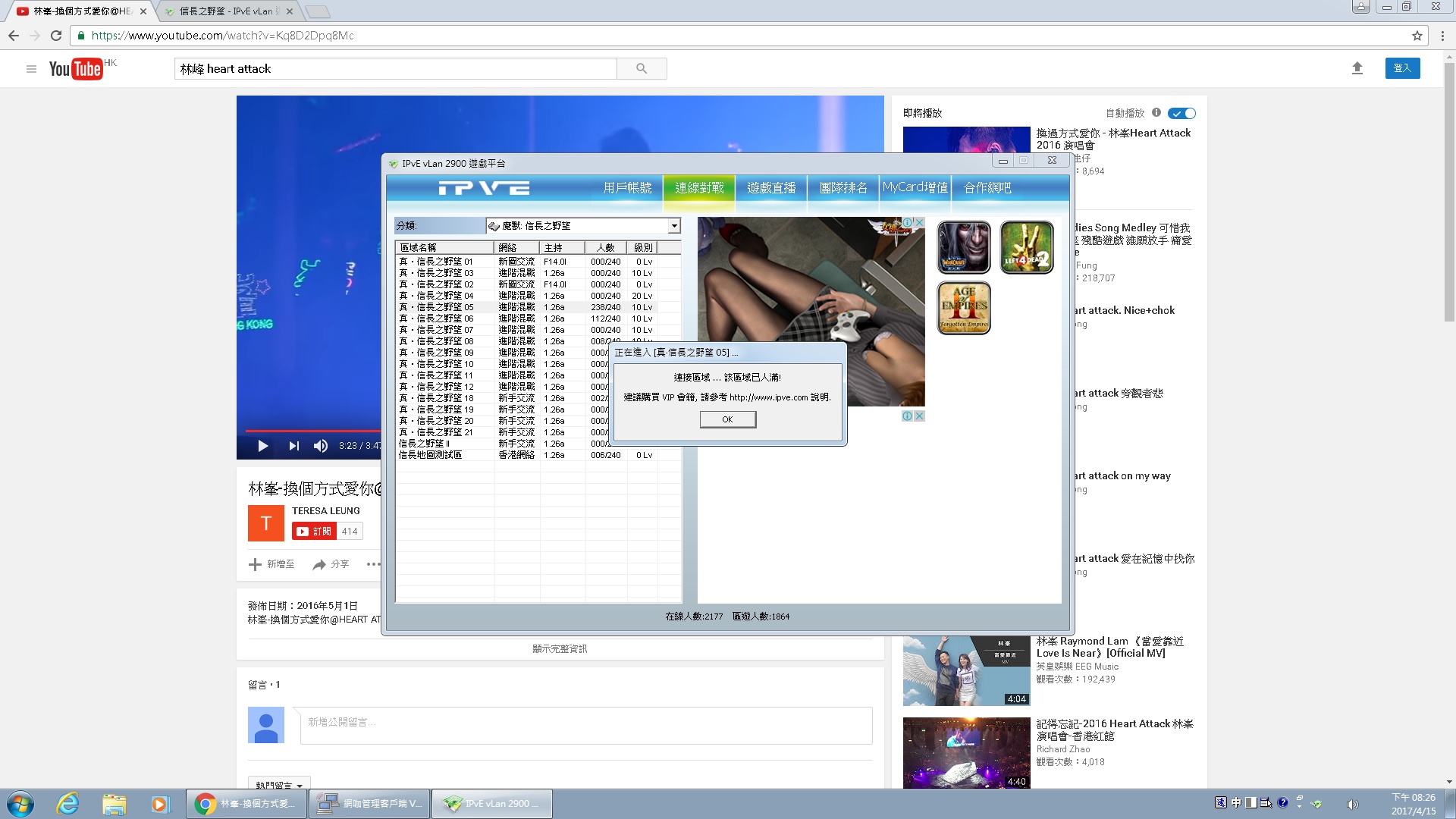The image size is (1456, 819).
Task: Expand 顯示完整資訊 video description
Action: pyautogui.click(x=560, y=648)
